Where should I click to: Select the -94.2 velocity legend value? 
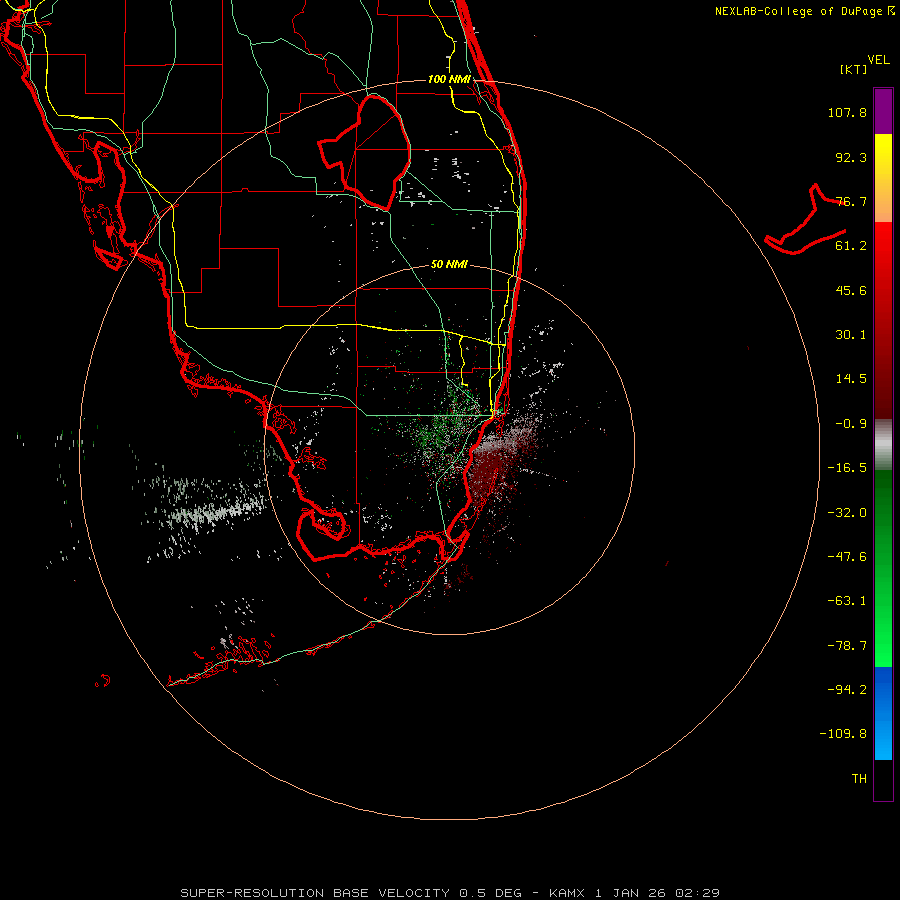point(847,690)
